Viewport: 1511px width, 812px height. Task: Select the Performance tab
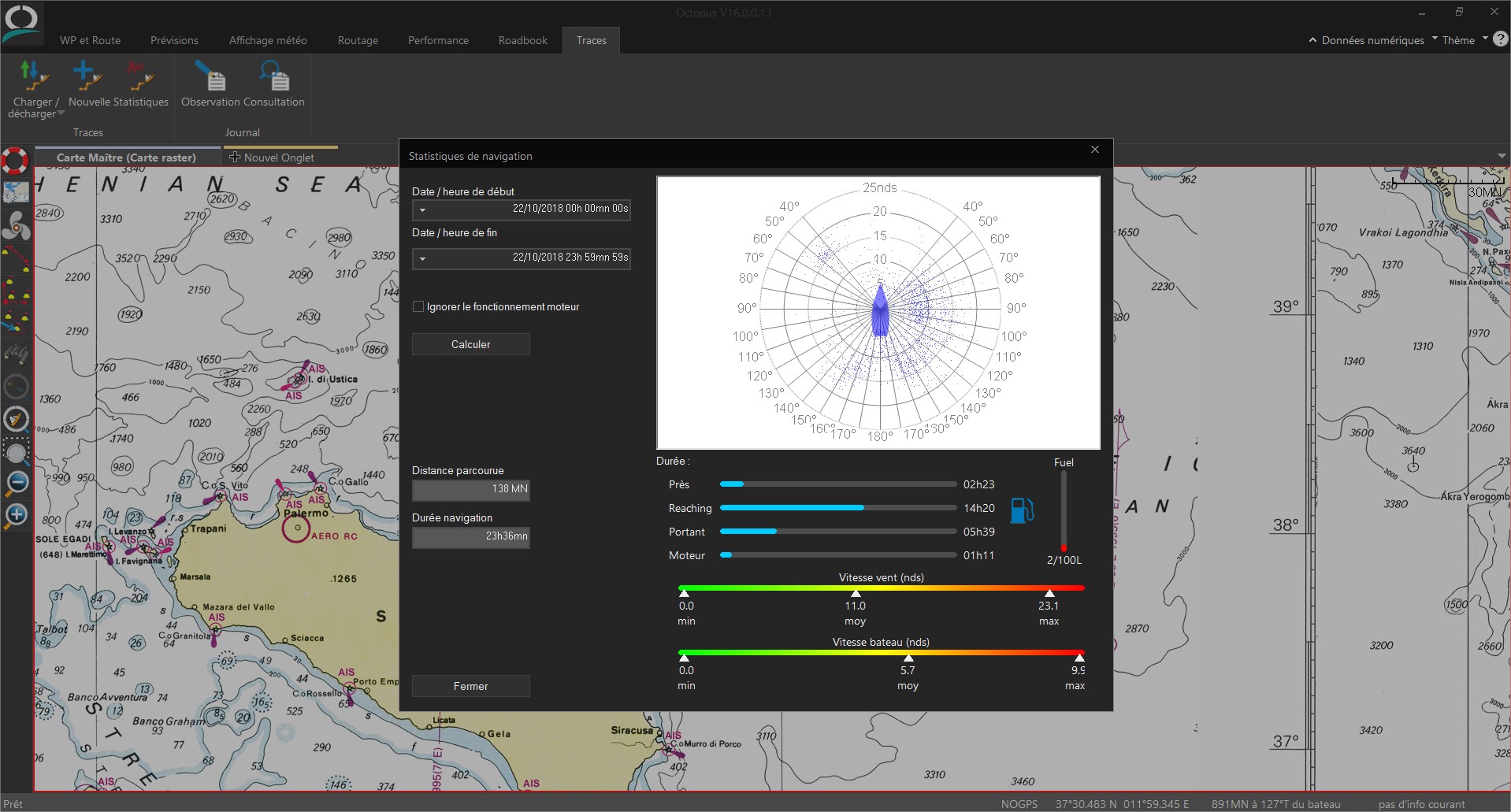tap(438, 40)
